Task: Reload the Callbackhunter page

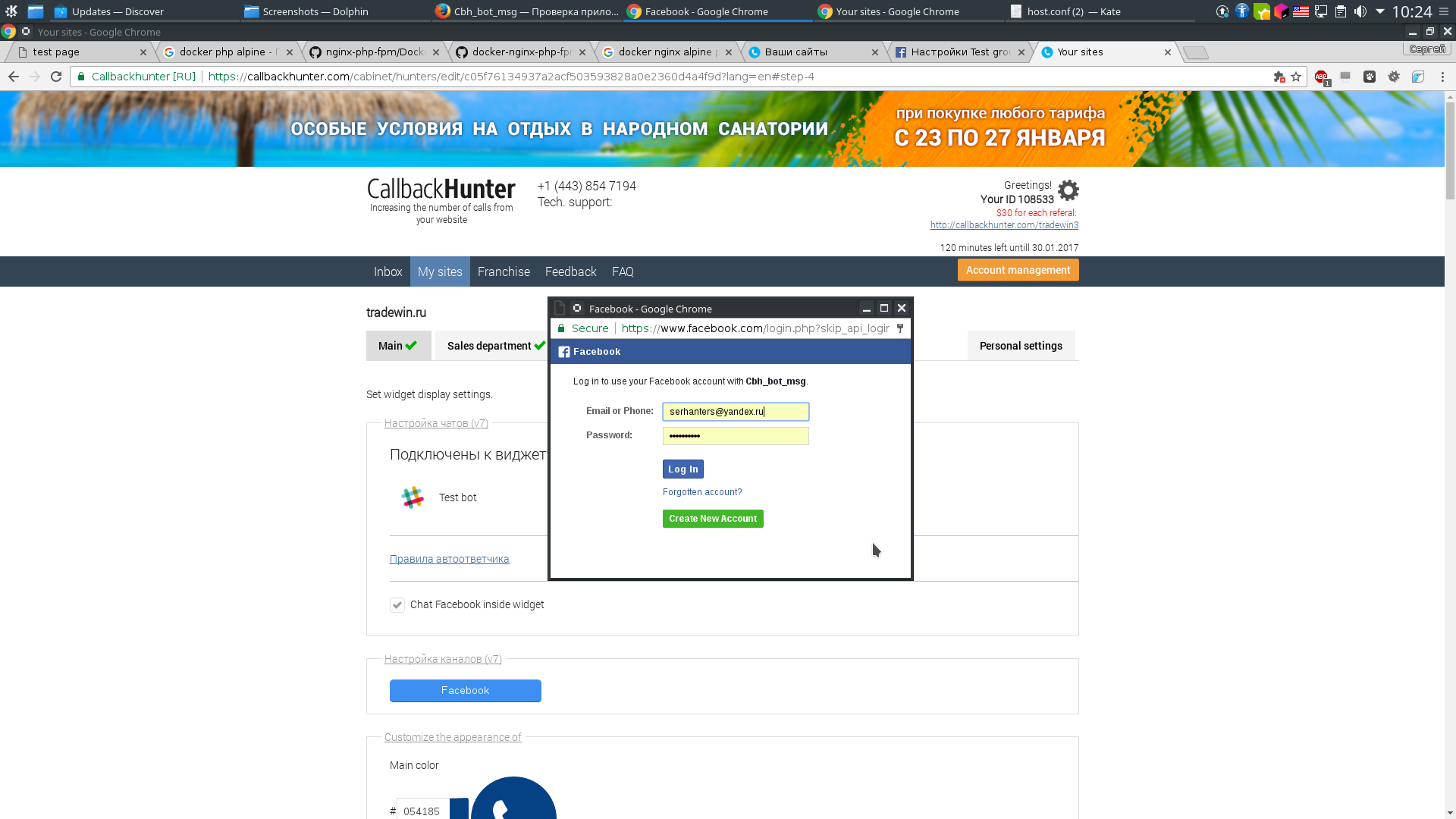Action: click(56, 77)
